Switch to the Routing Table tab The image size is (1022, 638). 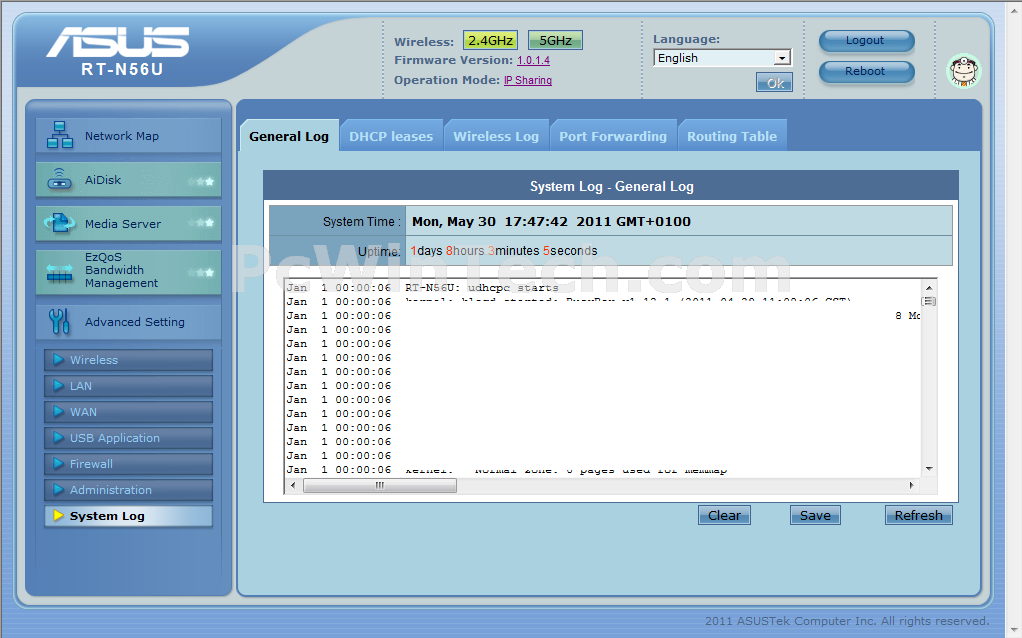pyautogui.click(x=732, y=136)
